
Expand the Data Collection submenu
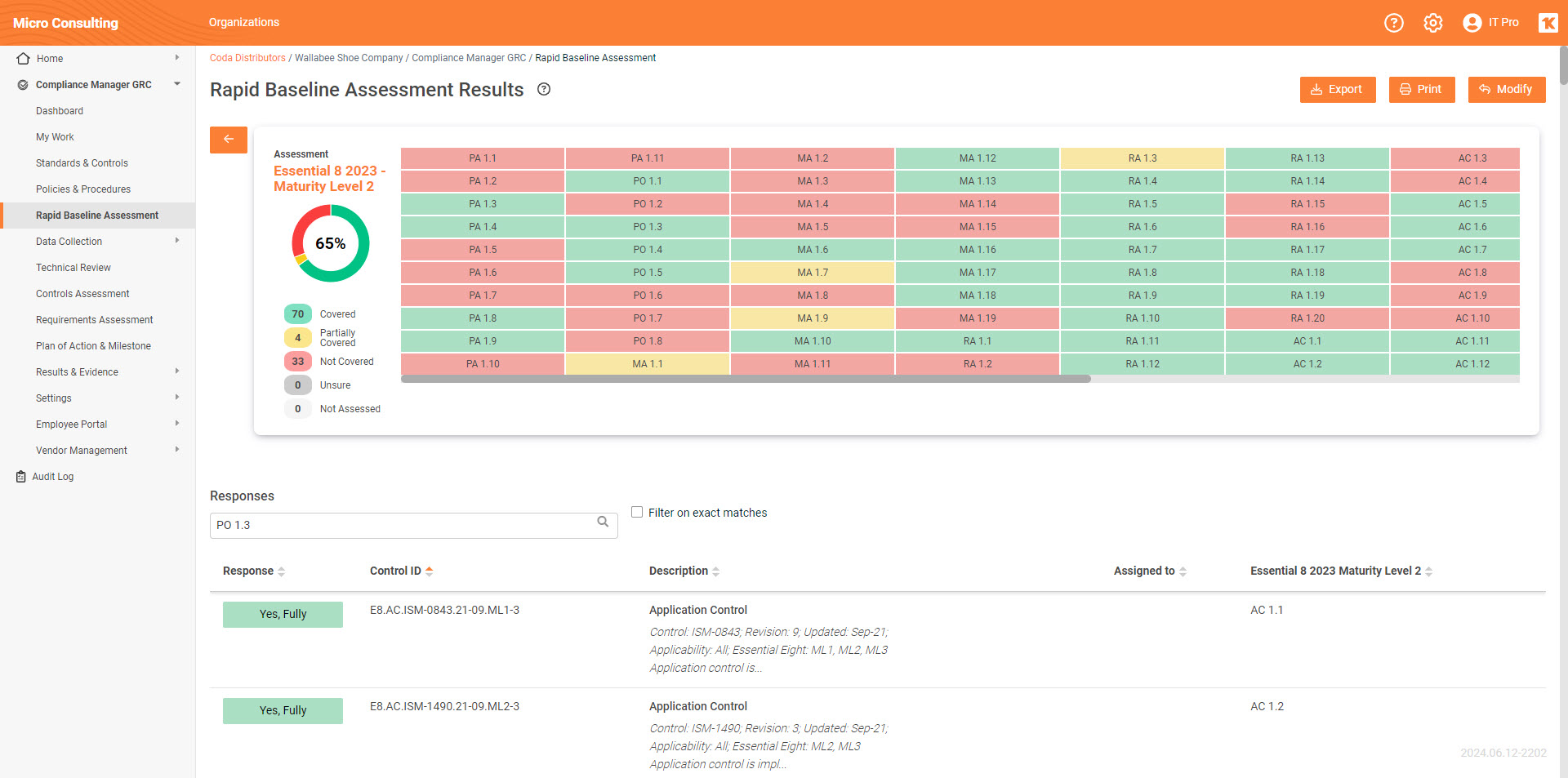[177, 241]
